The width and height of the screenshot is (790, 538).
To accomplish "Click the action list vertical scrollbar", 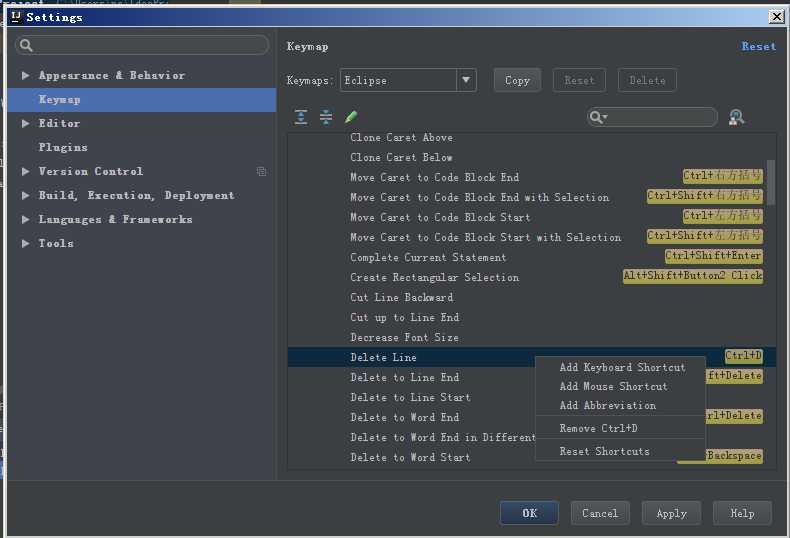I will tap(770, 182).
